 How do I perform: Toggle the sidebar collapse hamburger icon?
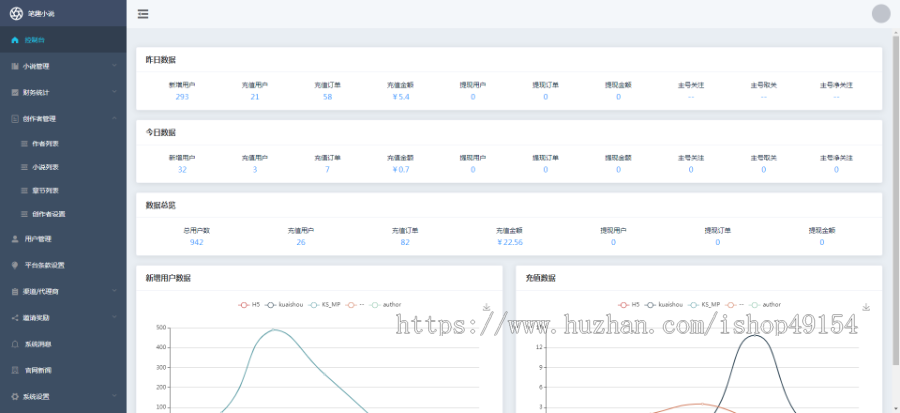pyautogui.click(x=143, y=14)
